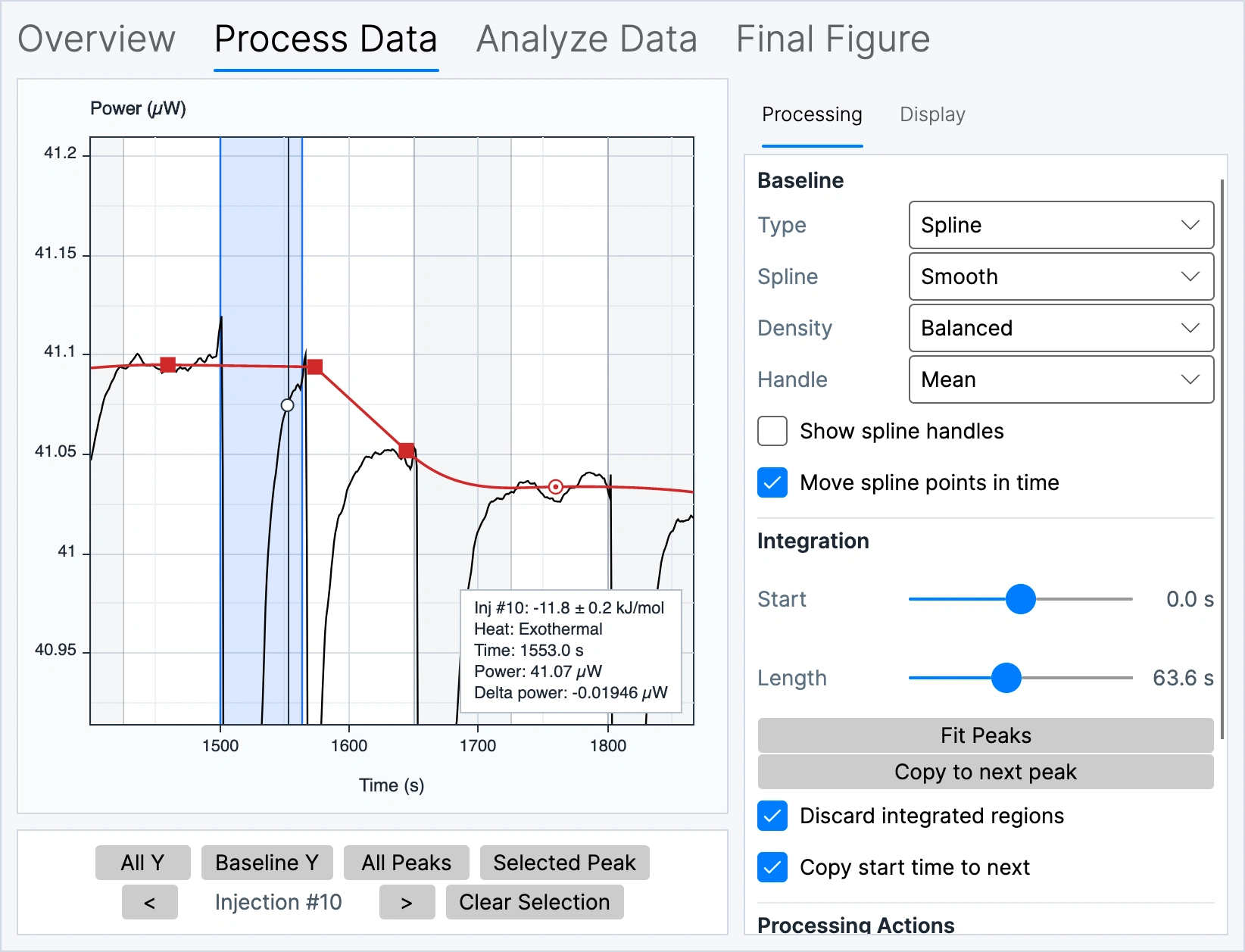Click the All Y zoom button
Screen dimensions: 1245x952
coord(142,863)
